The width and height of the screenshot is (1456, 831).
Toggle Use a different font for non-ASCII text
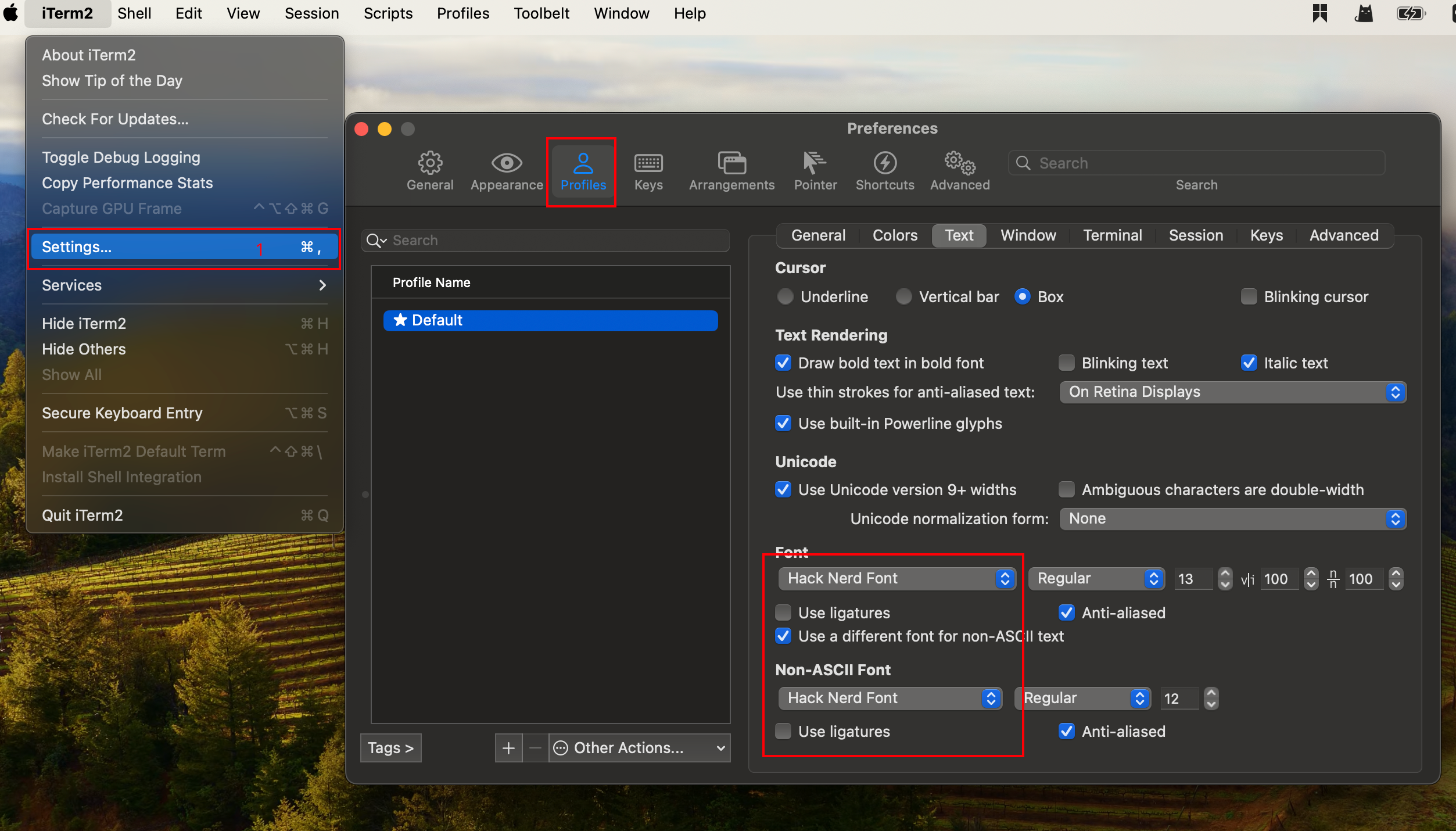click(783, 636)
